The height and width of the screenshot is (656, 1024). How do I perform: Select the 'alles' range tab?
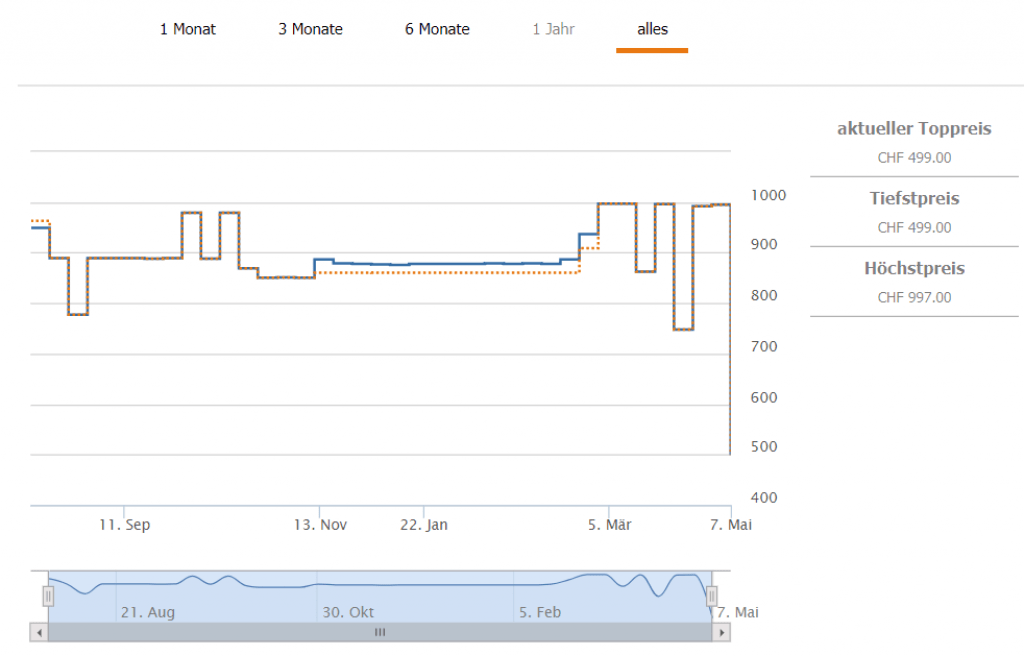[652, 29]
